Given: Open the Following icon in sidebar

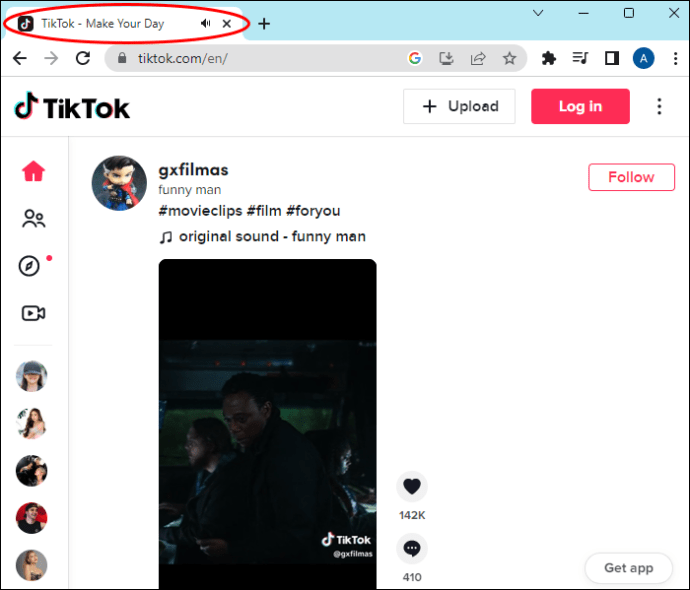Looking at the screenshot, I should pyautogui.click(x=33, y=219).
